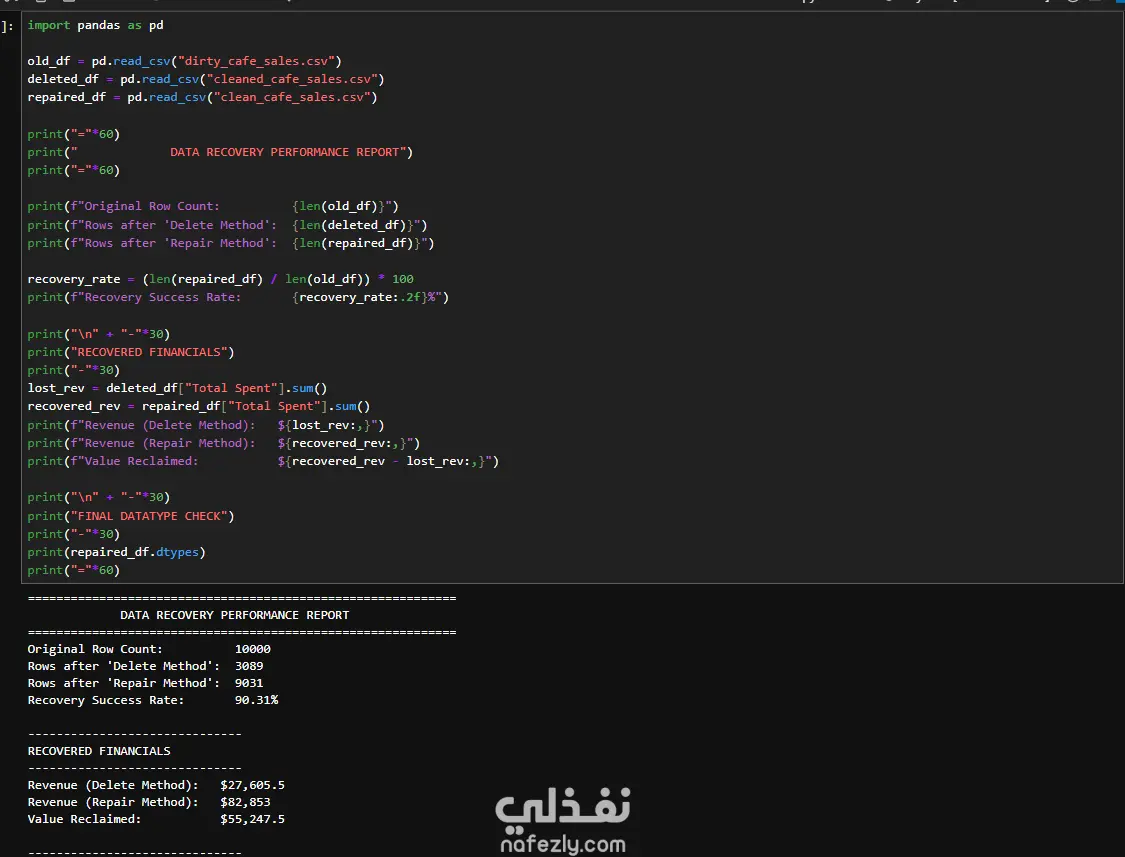Screen dimensions: 1125x857
Task: Click output row showing 9031 rows after Repair Method
Action: 146,683
